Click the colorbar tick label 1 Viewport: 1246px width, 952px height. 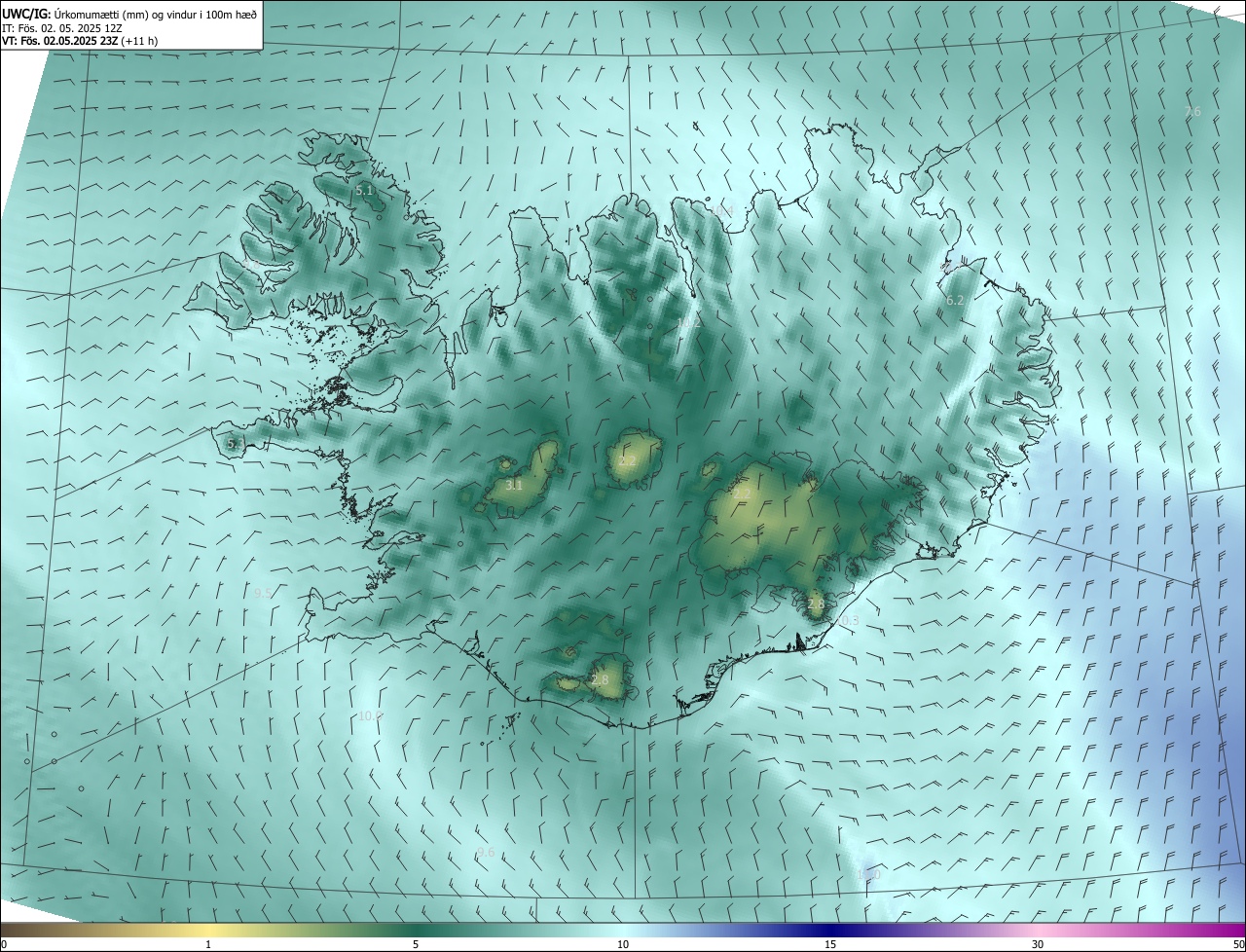pyautogui.click(x=208, y=944)
